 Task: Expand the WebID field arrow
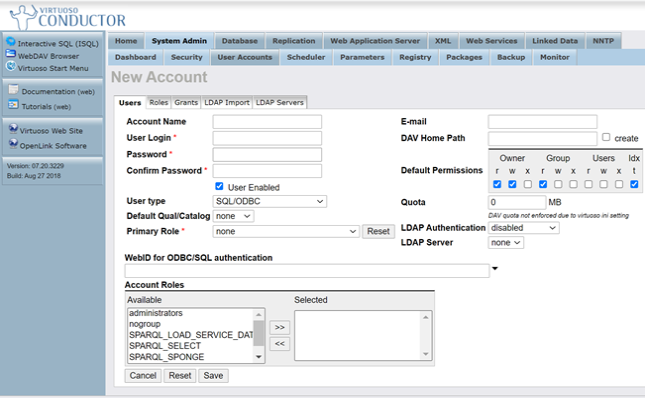pos(495,268)
